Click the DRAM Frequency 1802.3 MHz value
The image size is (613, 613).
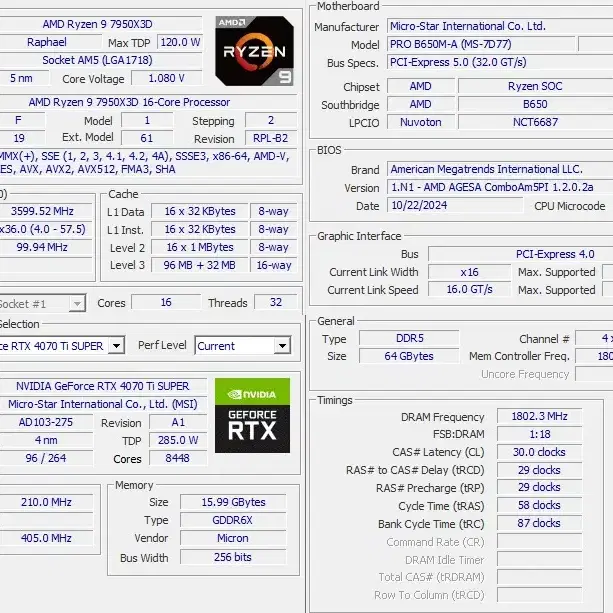[x=540, y=416]
